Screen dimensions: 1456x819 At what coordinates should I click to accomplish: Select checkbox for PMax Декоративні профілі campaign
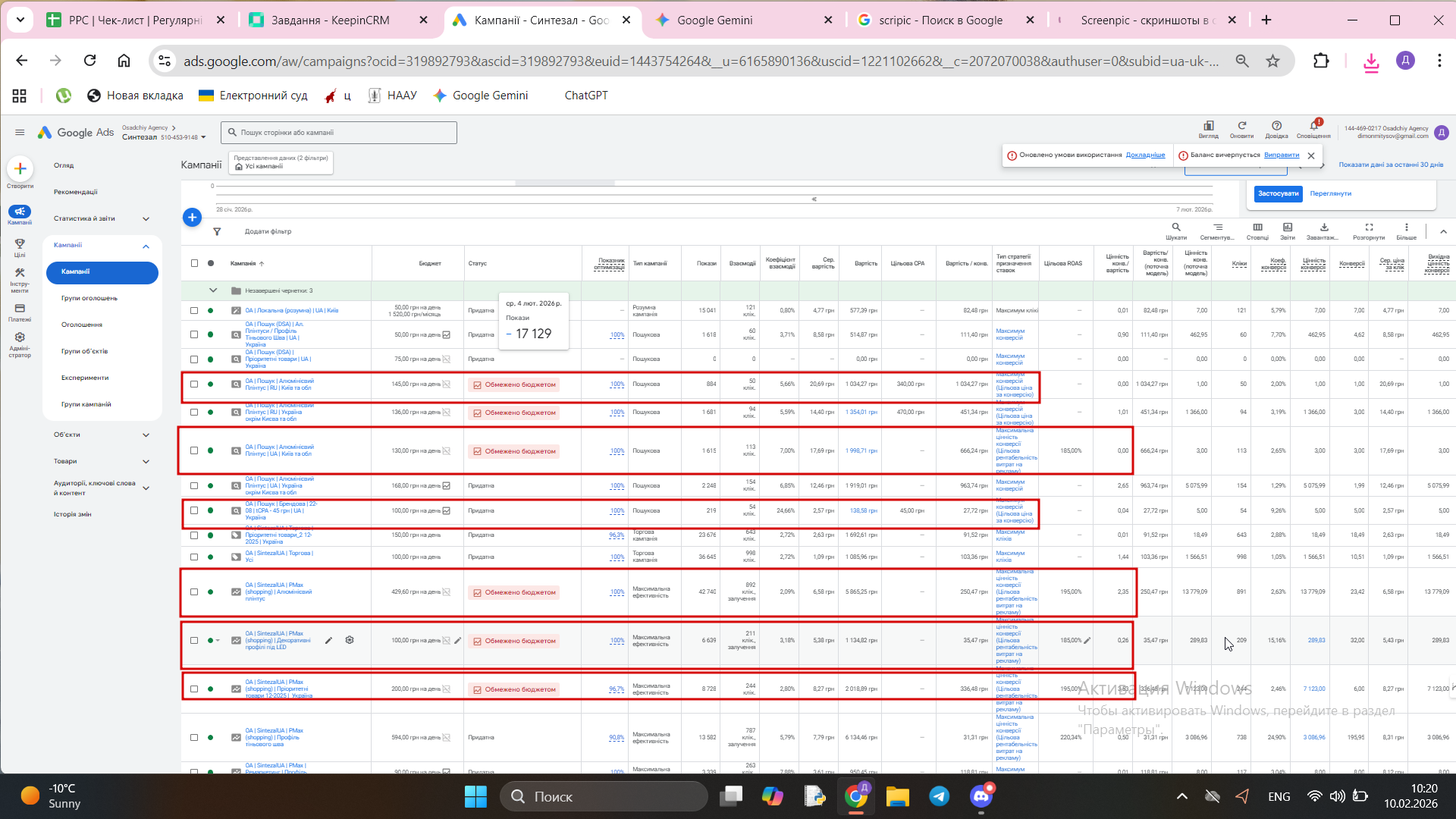click(194, 641)
